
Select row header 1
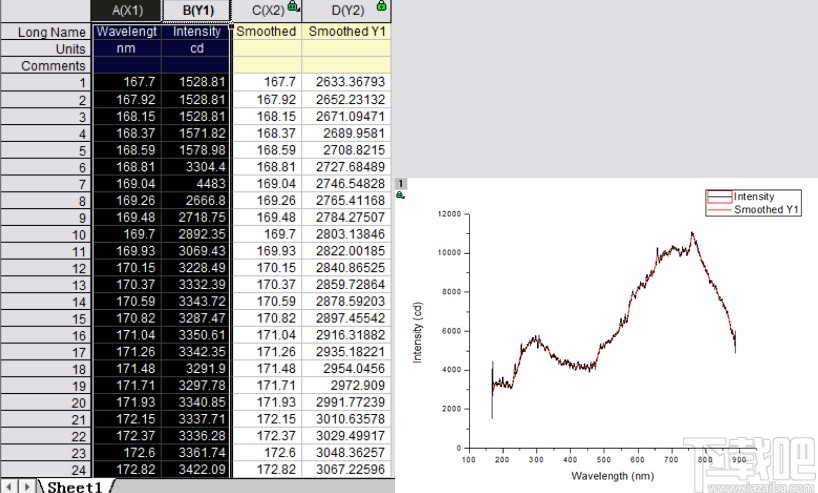(46, 82)
